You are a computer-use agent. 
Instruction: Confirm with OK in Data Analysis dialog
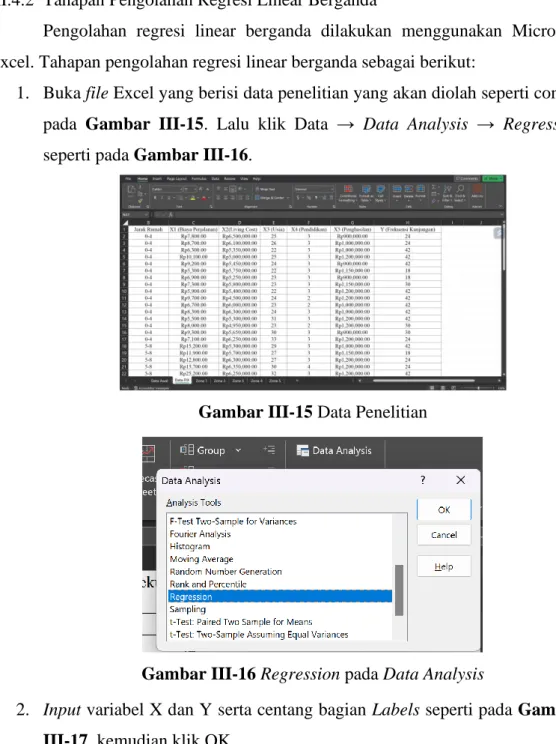tap(444, 510)
